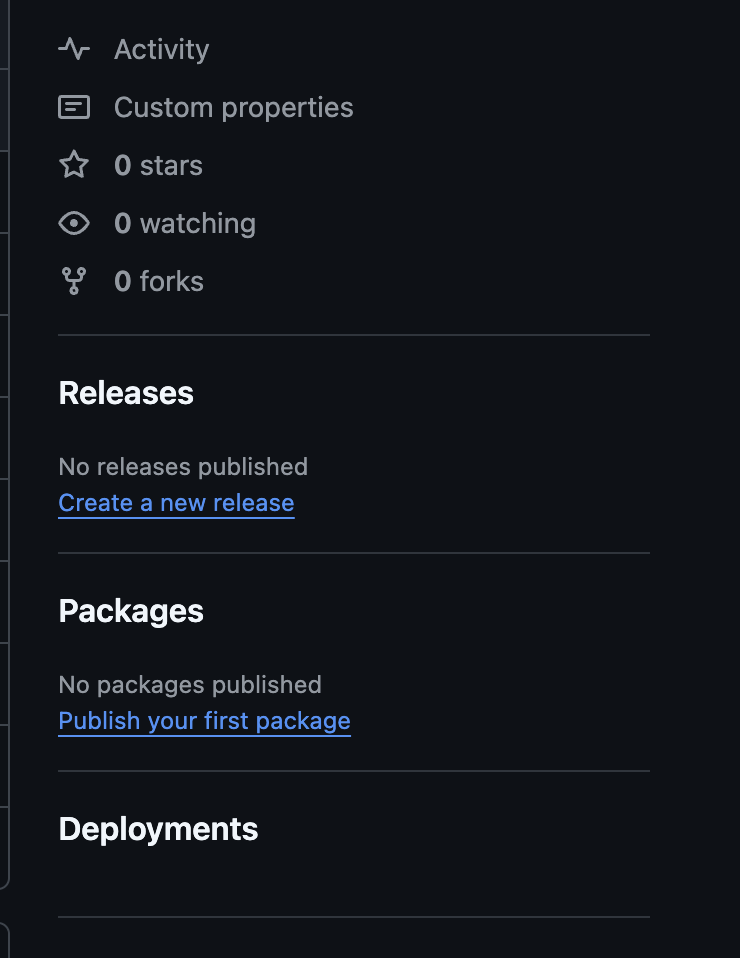Click the No packages published text

tap(190, 686)
